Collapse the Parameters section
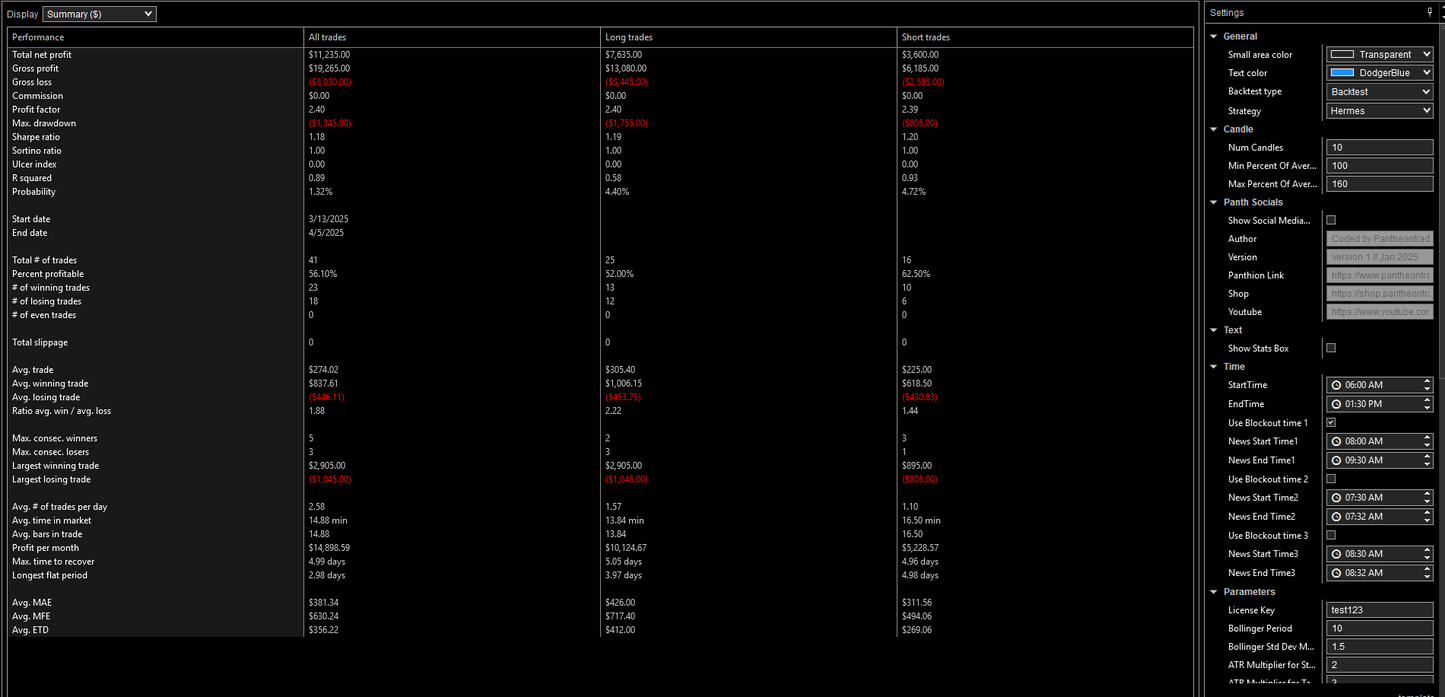 tap(1215, 592)
